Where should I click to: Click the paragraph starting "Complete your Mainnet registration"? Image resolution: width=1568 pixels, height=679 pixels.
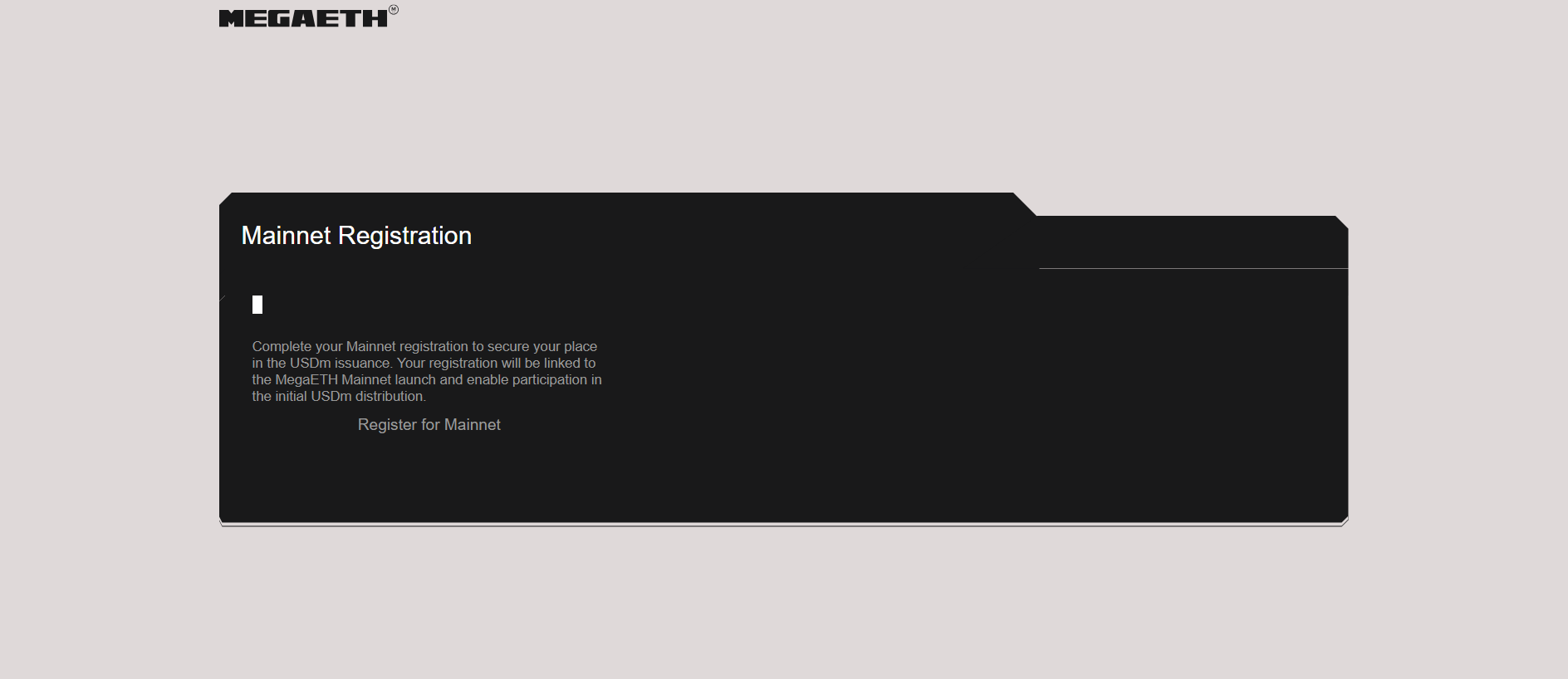(x=427, y=371)
